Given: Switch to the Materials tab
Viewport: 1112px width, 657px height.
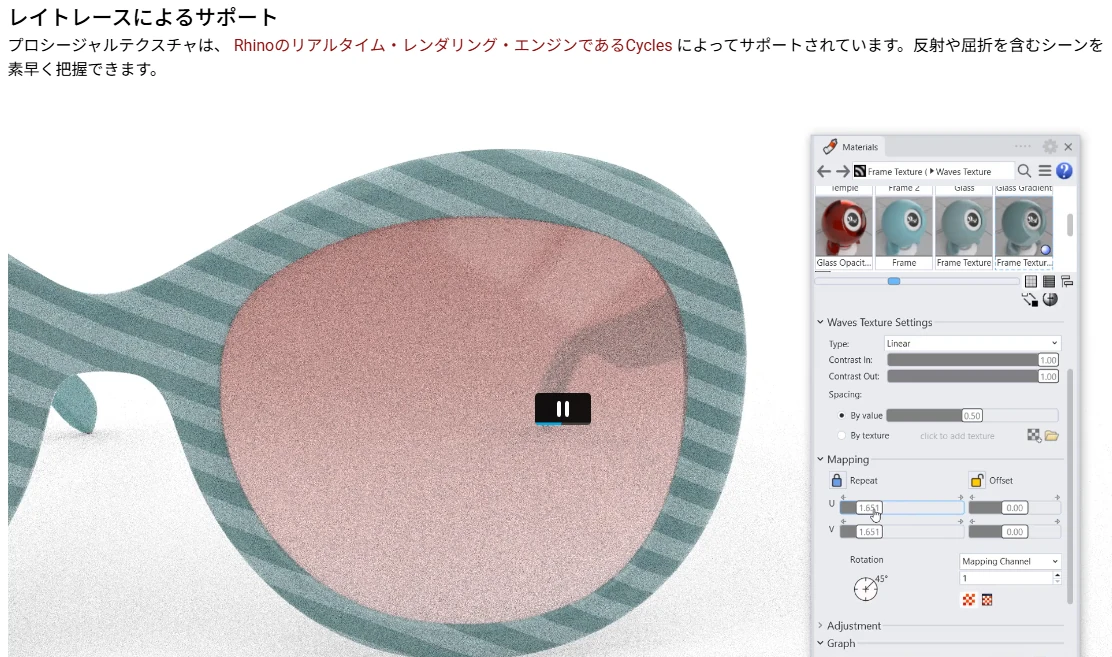Looking at the screenshot, I should coord(850,147).
